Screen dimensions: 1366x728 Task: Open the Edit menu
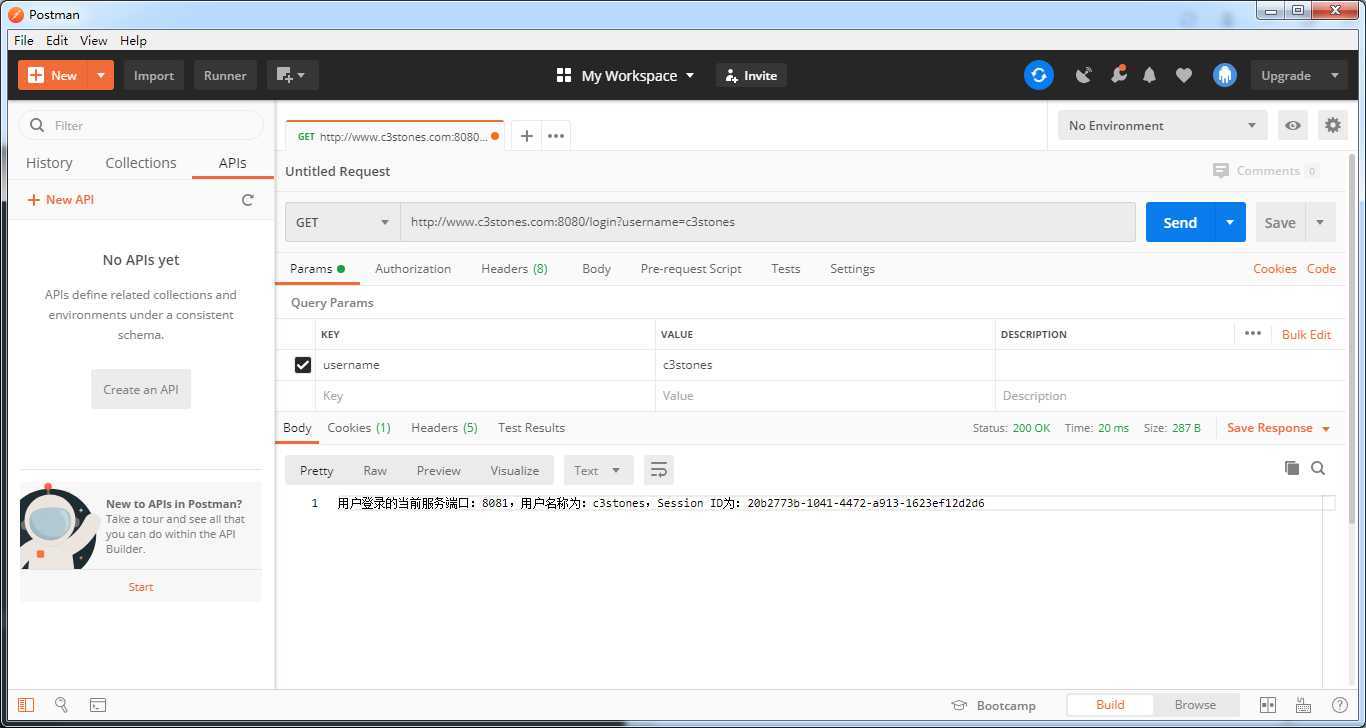pos(57,40)
